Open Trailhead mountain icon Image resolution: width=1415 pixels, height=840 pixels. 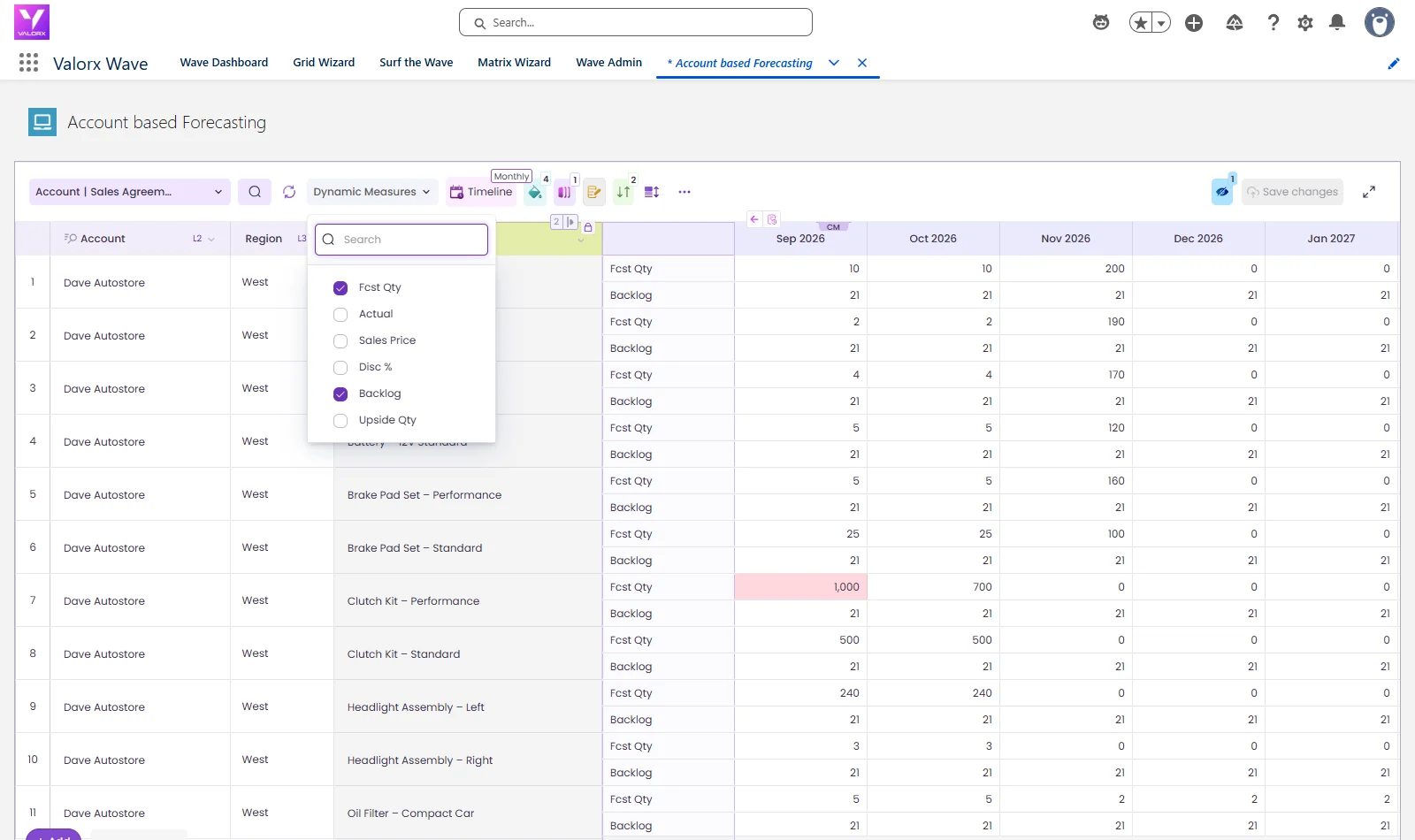[1235, 23]
